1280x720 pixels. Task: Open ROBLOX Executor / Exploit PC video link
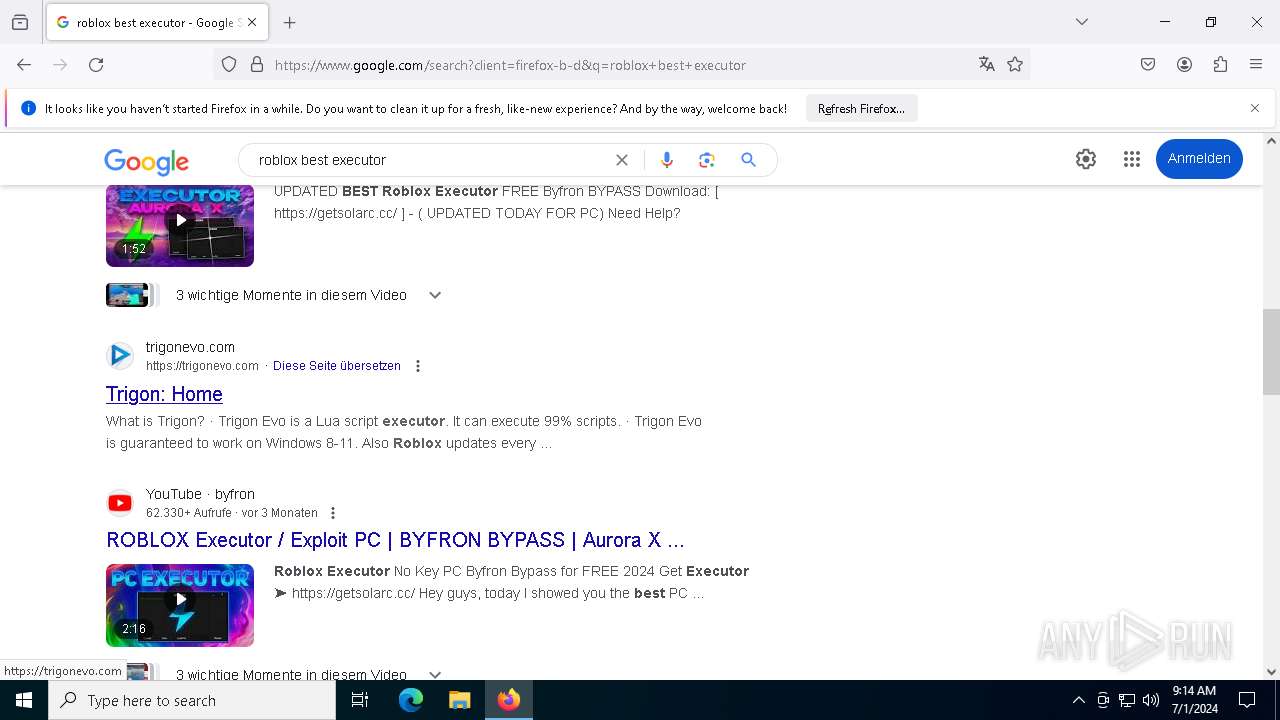coord(395,540)
